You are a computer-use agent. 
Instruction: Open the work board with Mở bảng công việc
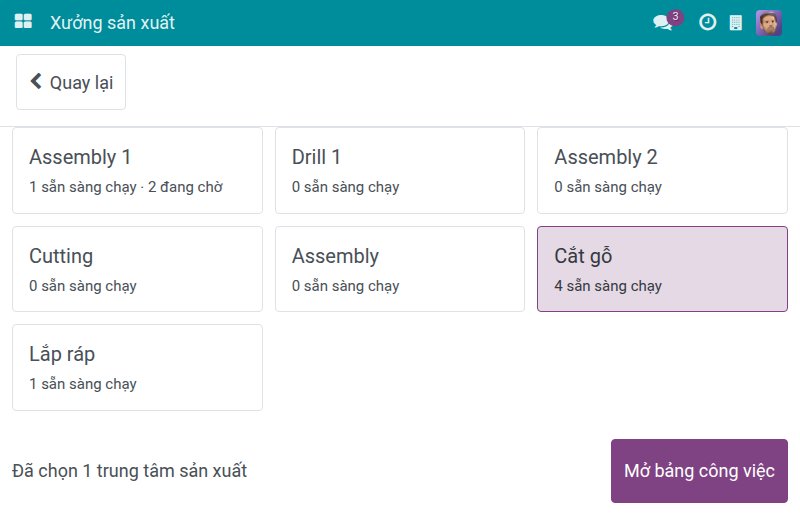point(699,471)
